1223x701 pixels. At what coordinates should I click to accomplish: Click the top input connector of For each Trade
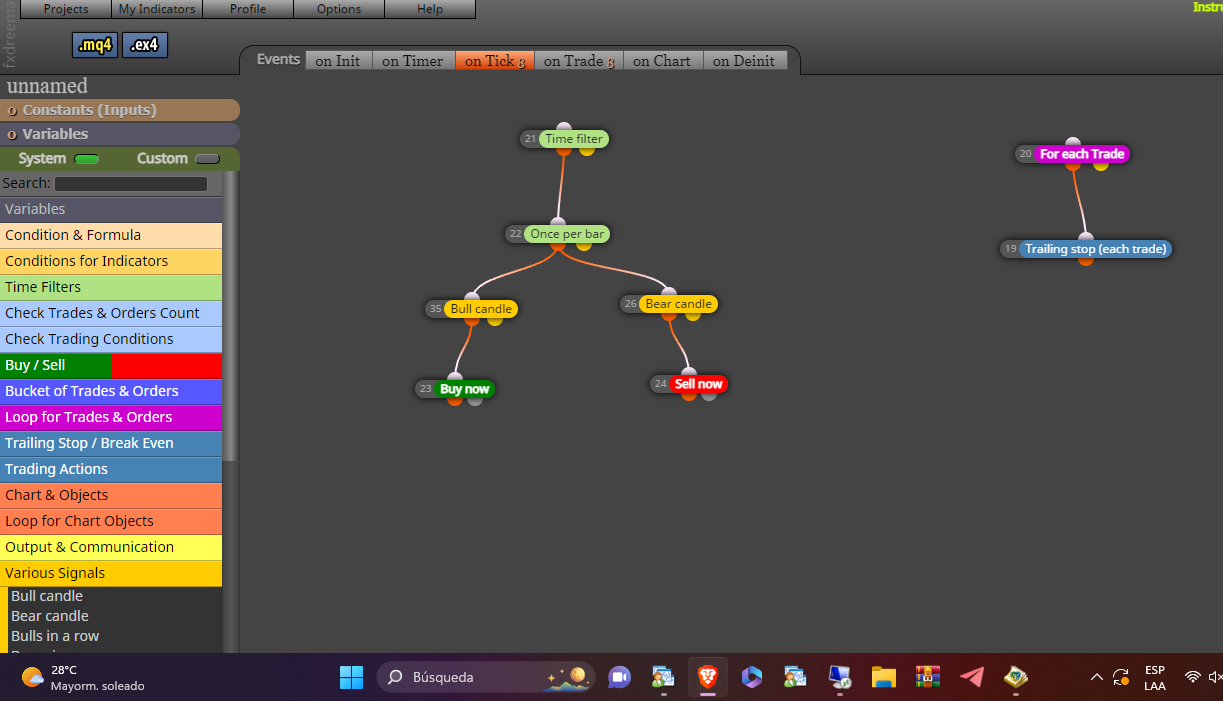(x=1073, y=143)
